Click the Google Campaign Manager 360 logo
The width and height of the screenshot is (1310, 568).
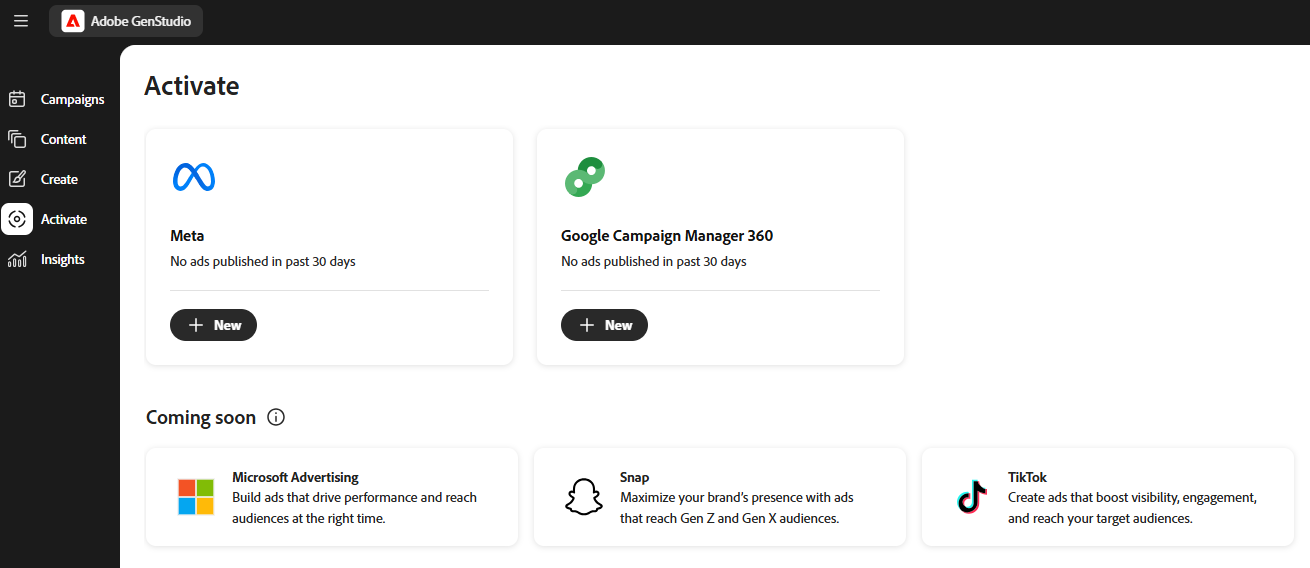pos(585,177)
